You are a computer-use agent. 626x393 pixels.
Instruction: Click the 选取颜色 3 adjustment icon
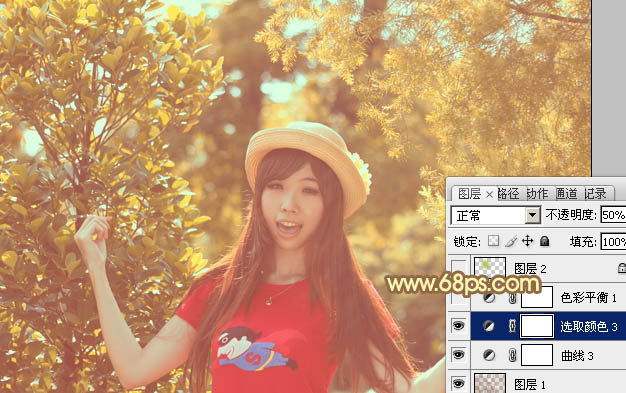coord(489,326)
